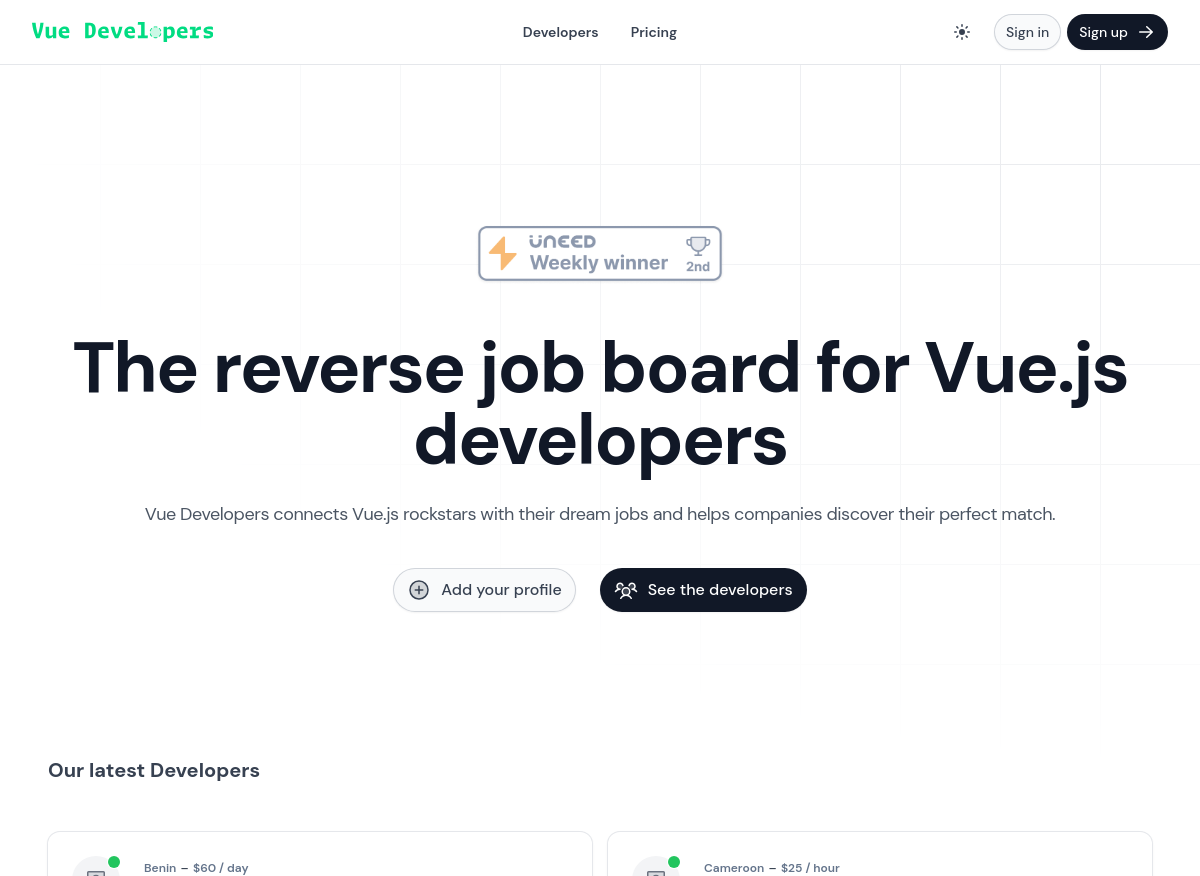Click the Vue Developers logo

(123, 31)
